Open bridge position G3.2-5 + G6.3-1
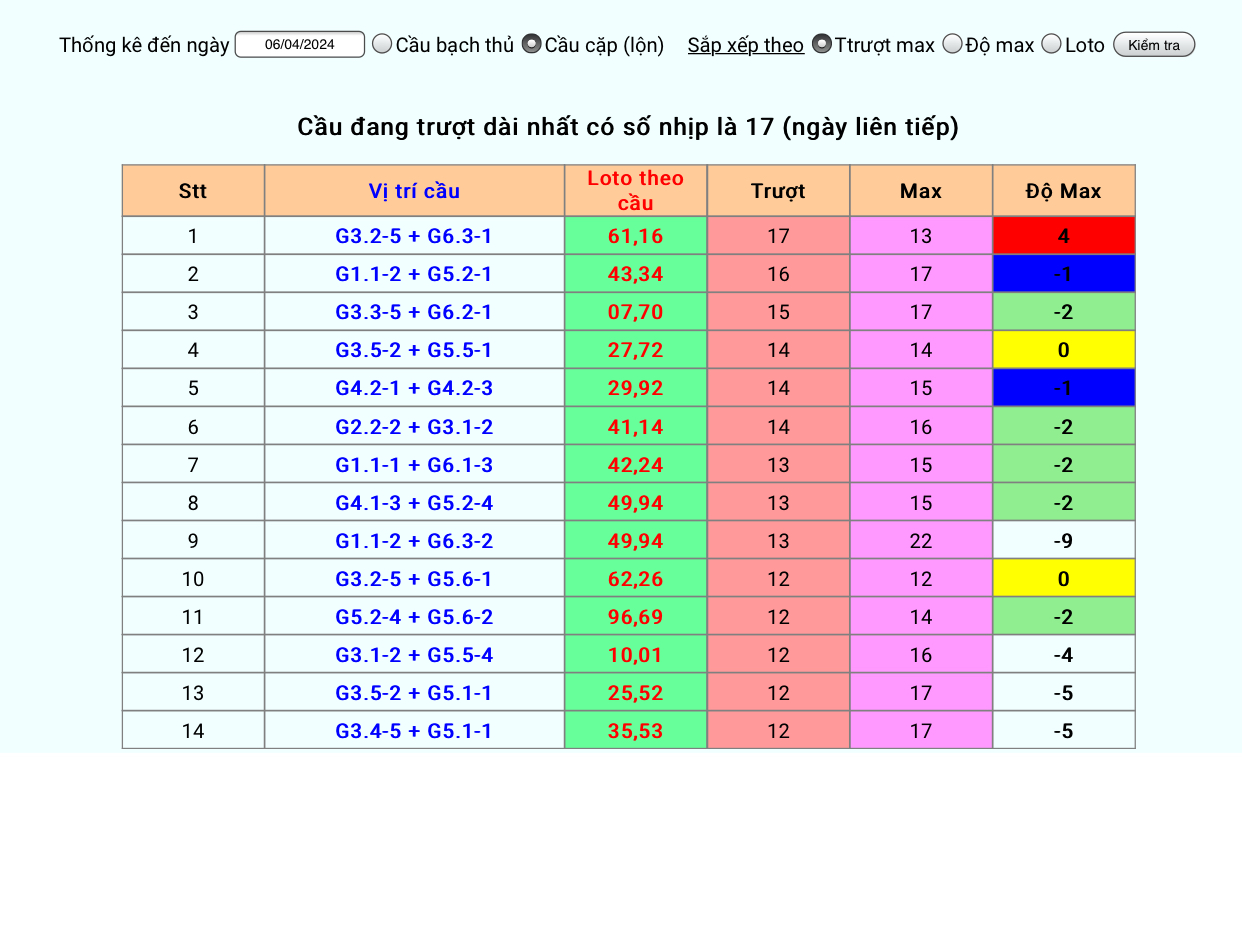Viewport: 1242px width, 935px height. pyautogui.click(x=414, y=236)
